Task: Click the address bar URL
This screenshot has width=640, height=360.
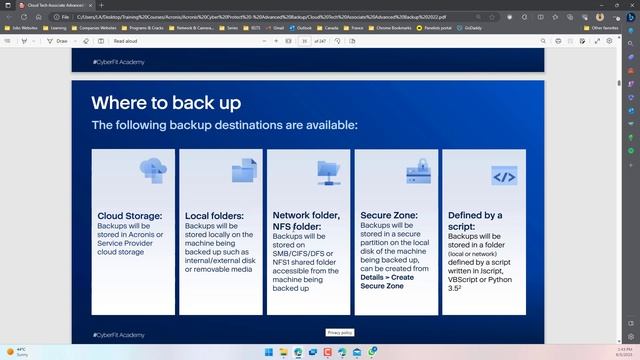Action: [261, 17]
